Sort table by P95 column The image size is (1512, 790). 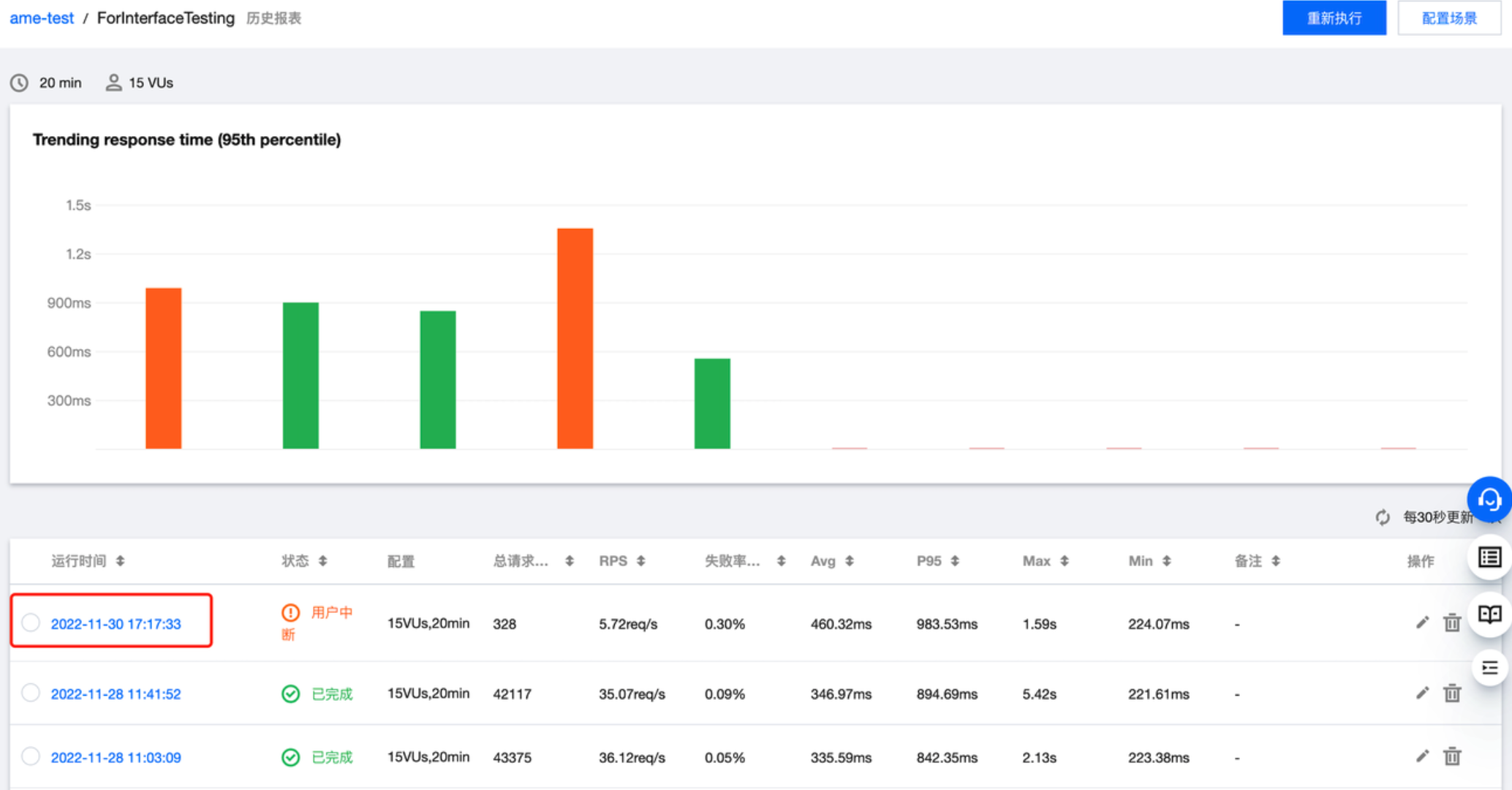(955, 561)
